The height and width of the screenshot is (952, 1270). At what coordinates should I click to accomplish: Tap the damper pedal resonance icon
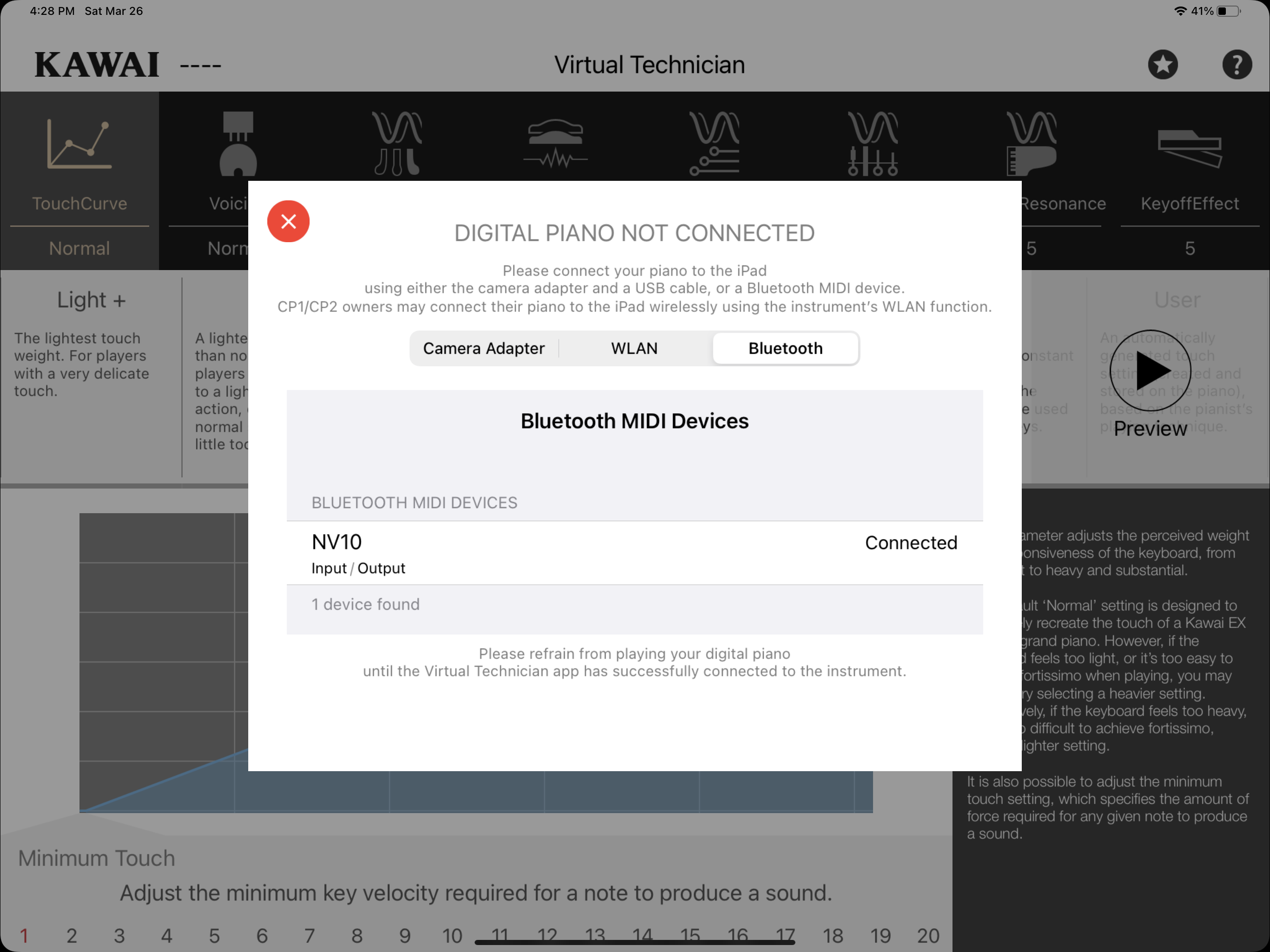pyautogui.click(x=397, y=144)
